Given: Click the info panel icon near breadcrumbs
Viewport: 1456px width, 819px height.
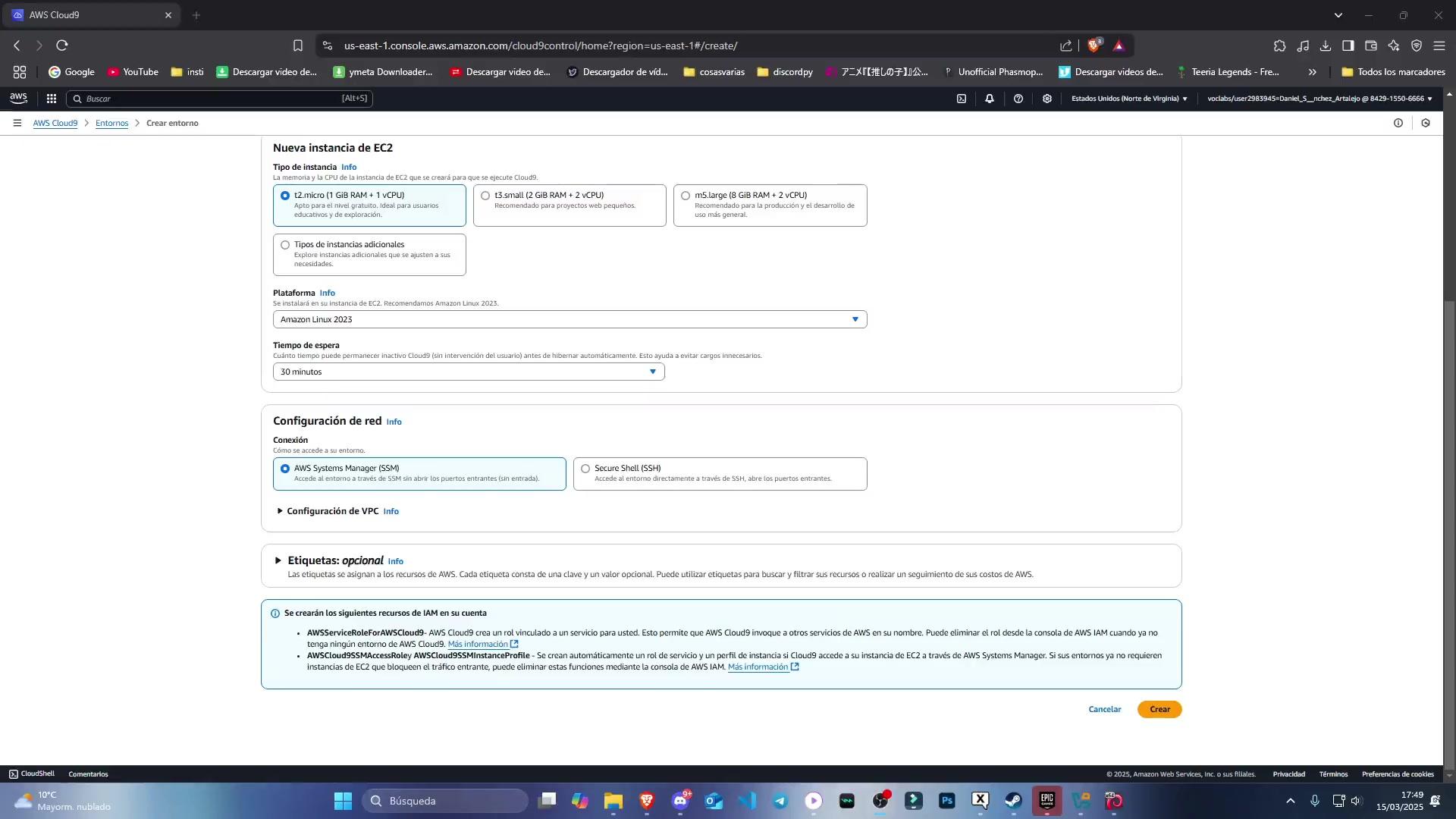Looking at the screenshot, I should click(x=1398, y=123).
